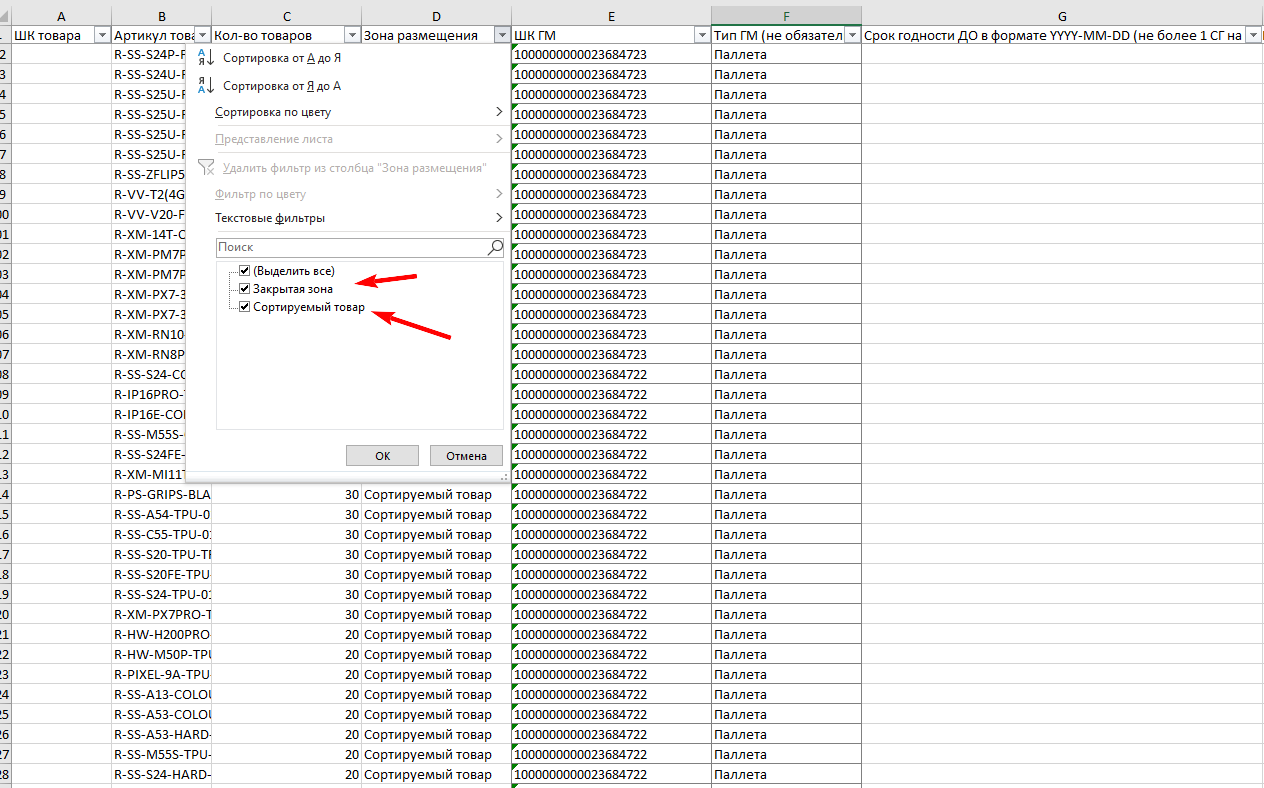Uncheck the Сортируемый товар checkbox

click(244, 307)
